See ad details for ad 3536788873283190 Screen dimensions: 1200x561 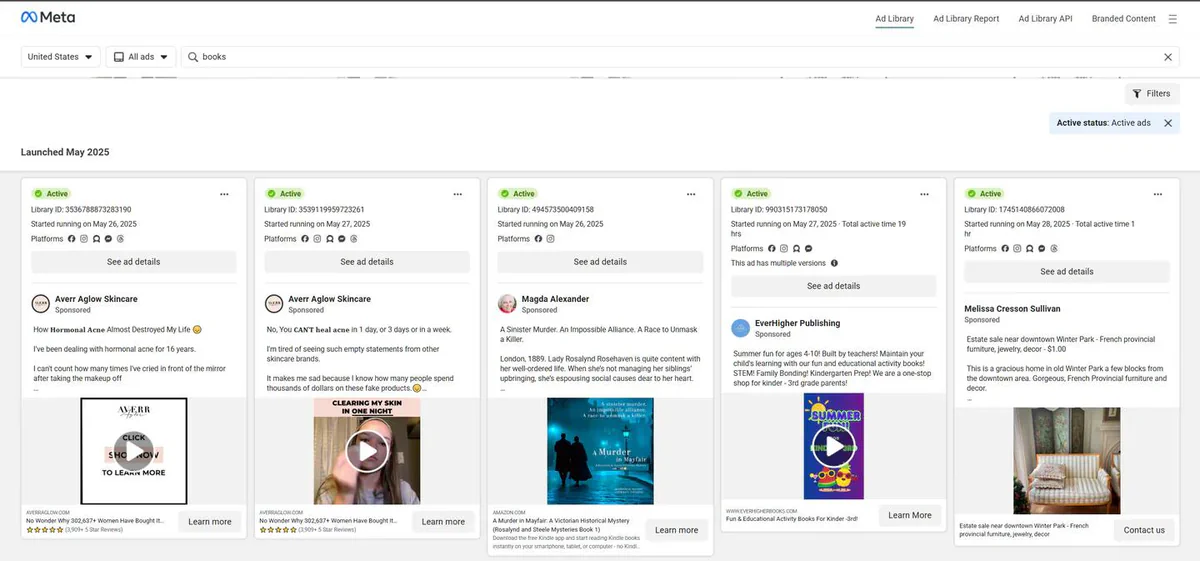134,262
